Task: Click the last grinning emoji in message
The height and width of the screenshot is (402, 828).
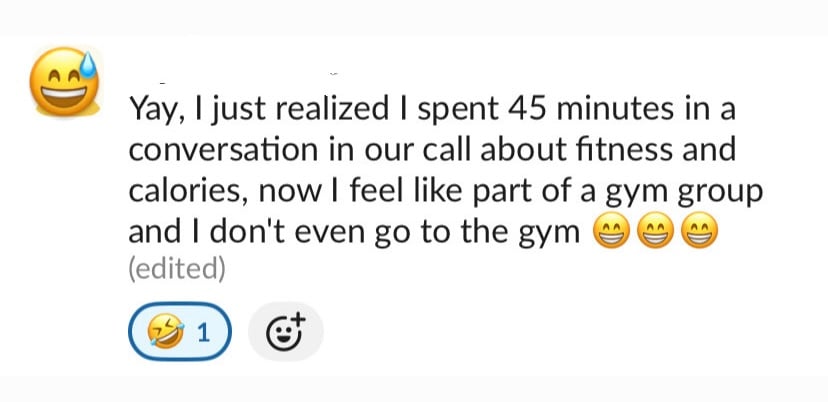Action: pyautogui.click(x=700, y=233)
